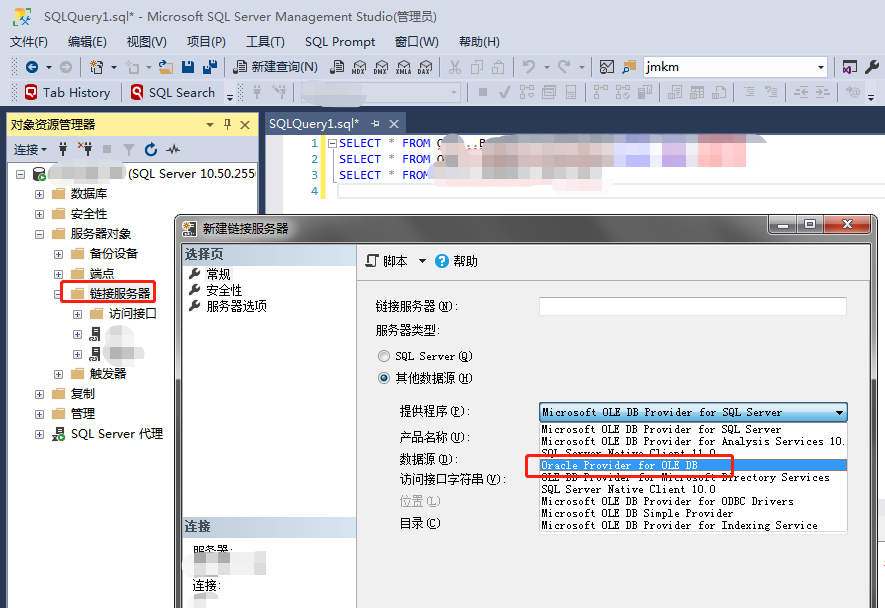Select the SQL Server(Q) radio button
885x608 pixels.
[384, 356]
